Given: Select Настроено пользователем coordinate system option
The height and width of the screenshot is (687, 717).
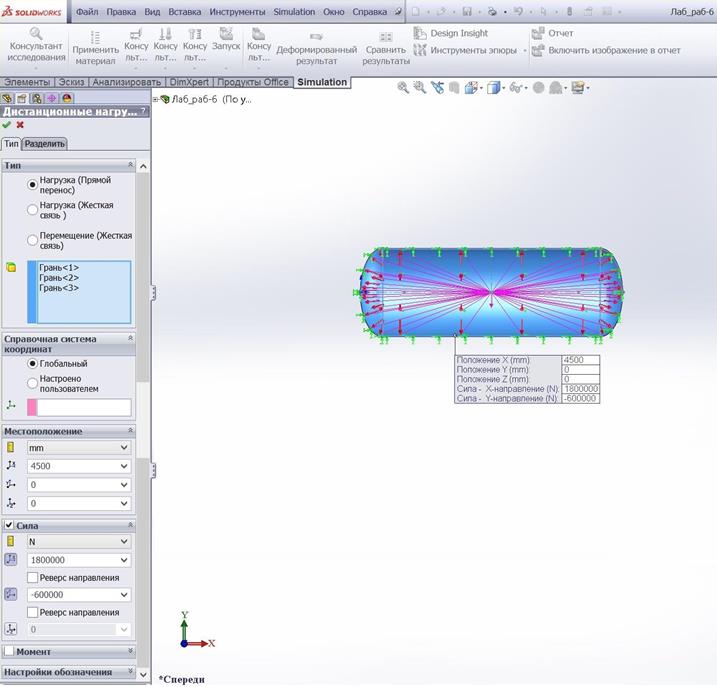Looking at the screenshot, I should pyautogui.click(x=33, y=383).
